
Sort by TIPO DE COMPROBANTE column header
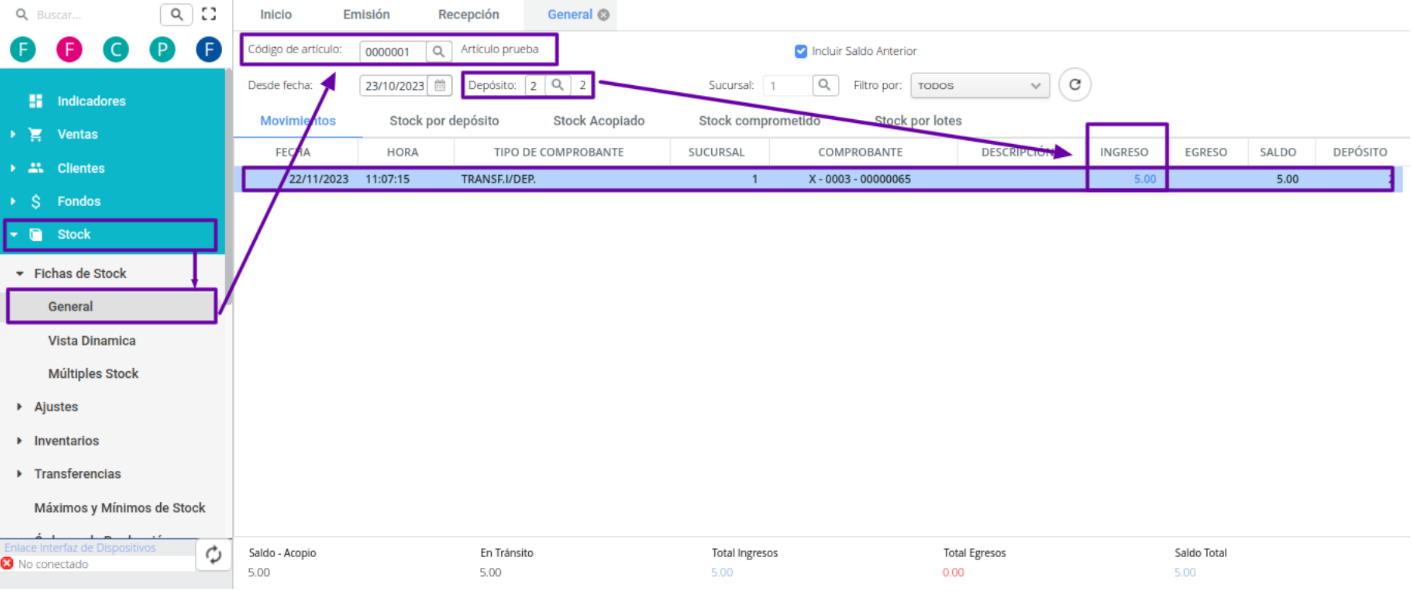(x=559, y=152)
